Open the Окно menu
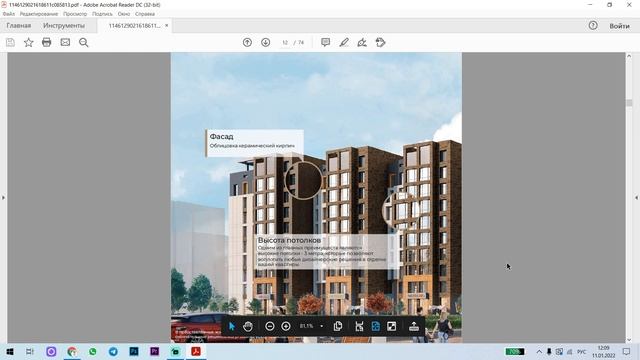The height and width of the screenshot is (360, 640). tap(124, 14)
